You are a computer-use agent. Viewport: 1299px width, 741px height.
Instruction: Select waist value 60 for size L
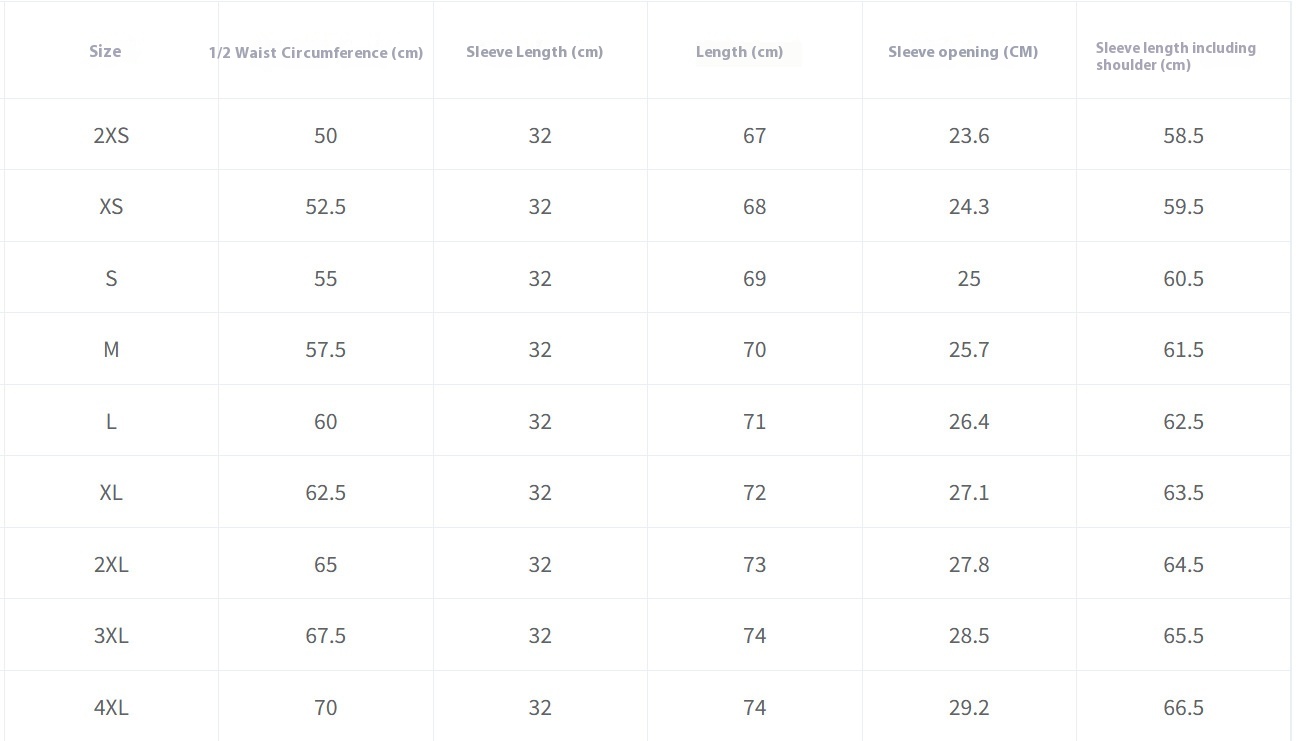coord(326,422)
